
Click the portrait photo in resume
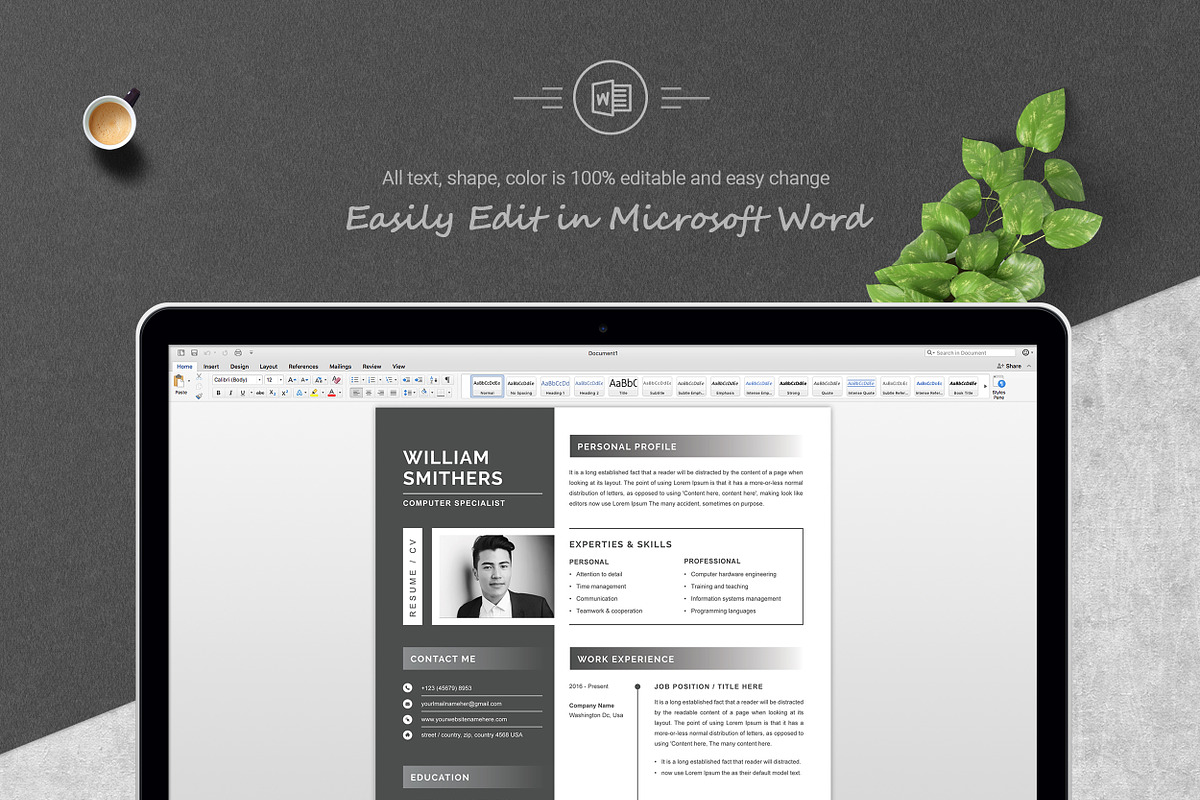point(497,576)
